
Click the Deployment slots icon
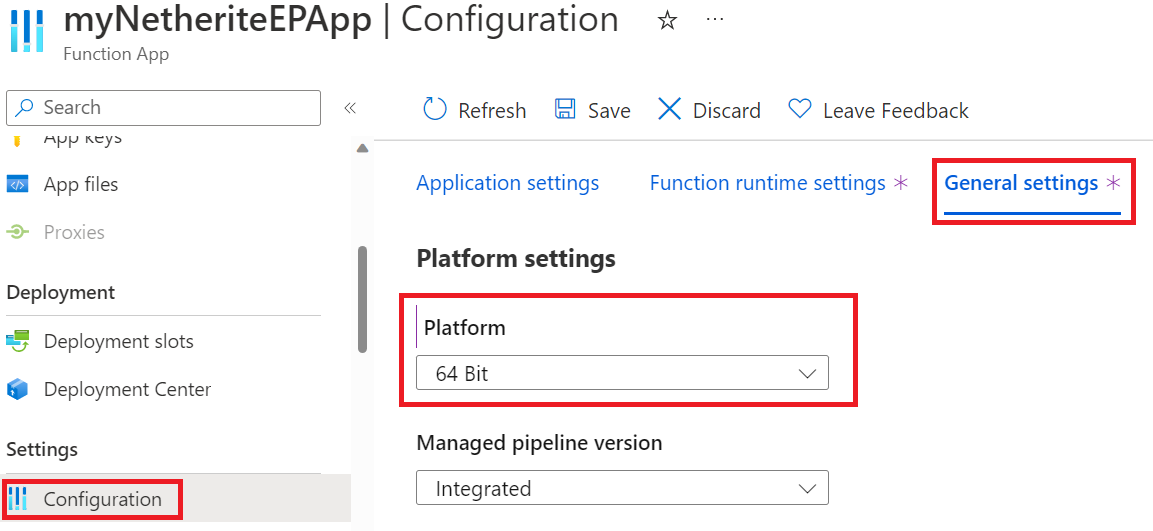pos(18,341)
